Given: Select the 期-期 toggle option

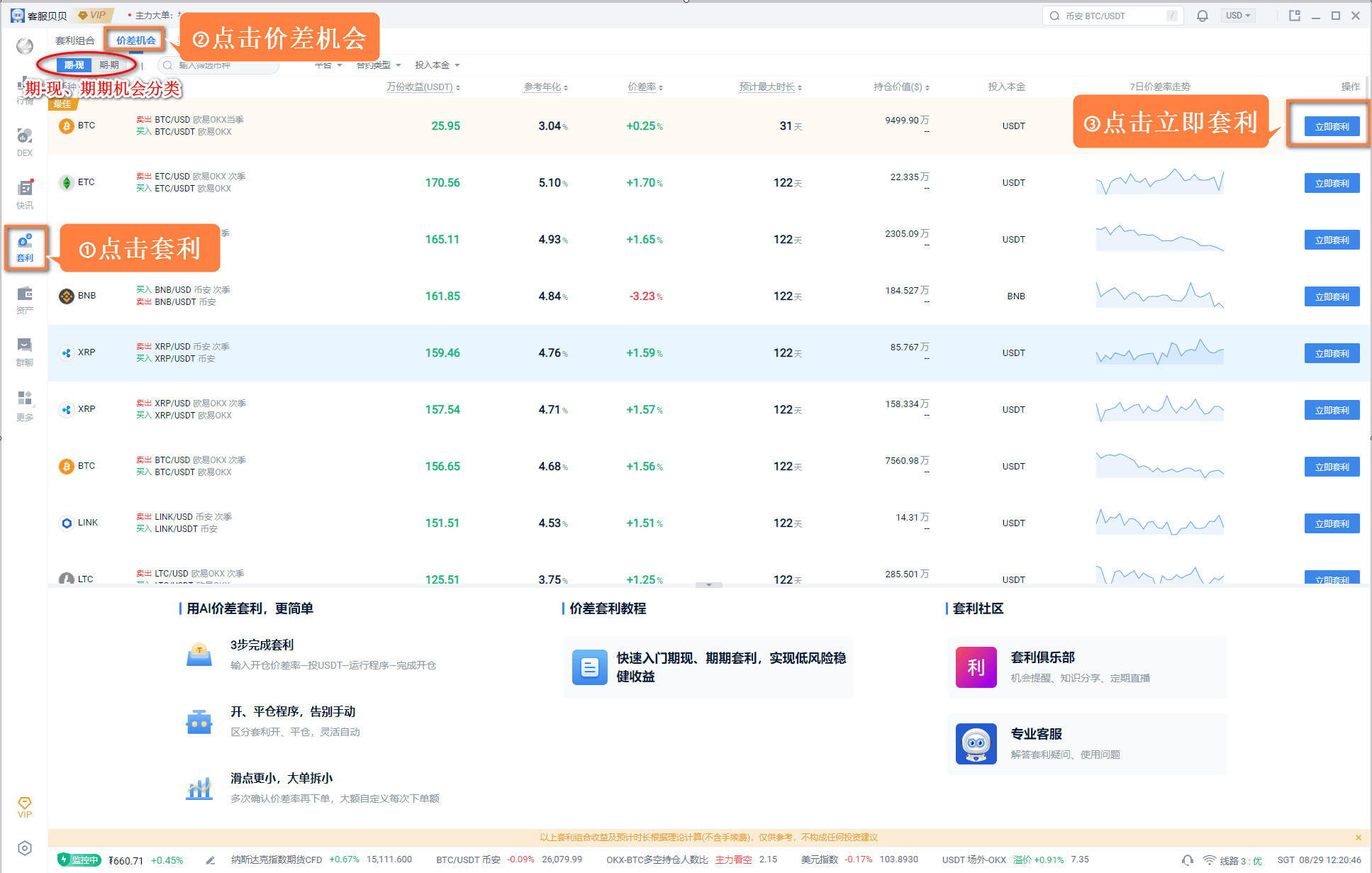Looking at the screenshot, I should 108,65.
